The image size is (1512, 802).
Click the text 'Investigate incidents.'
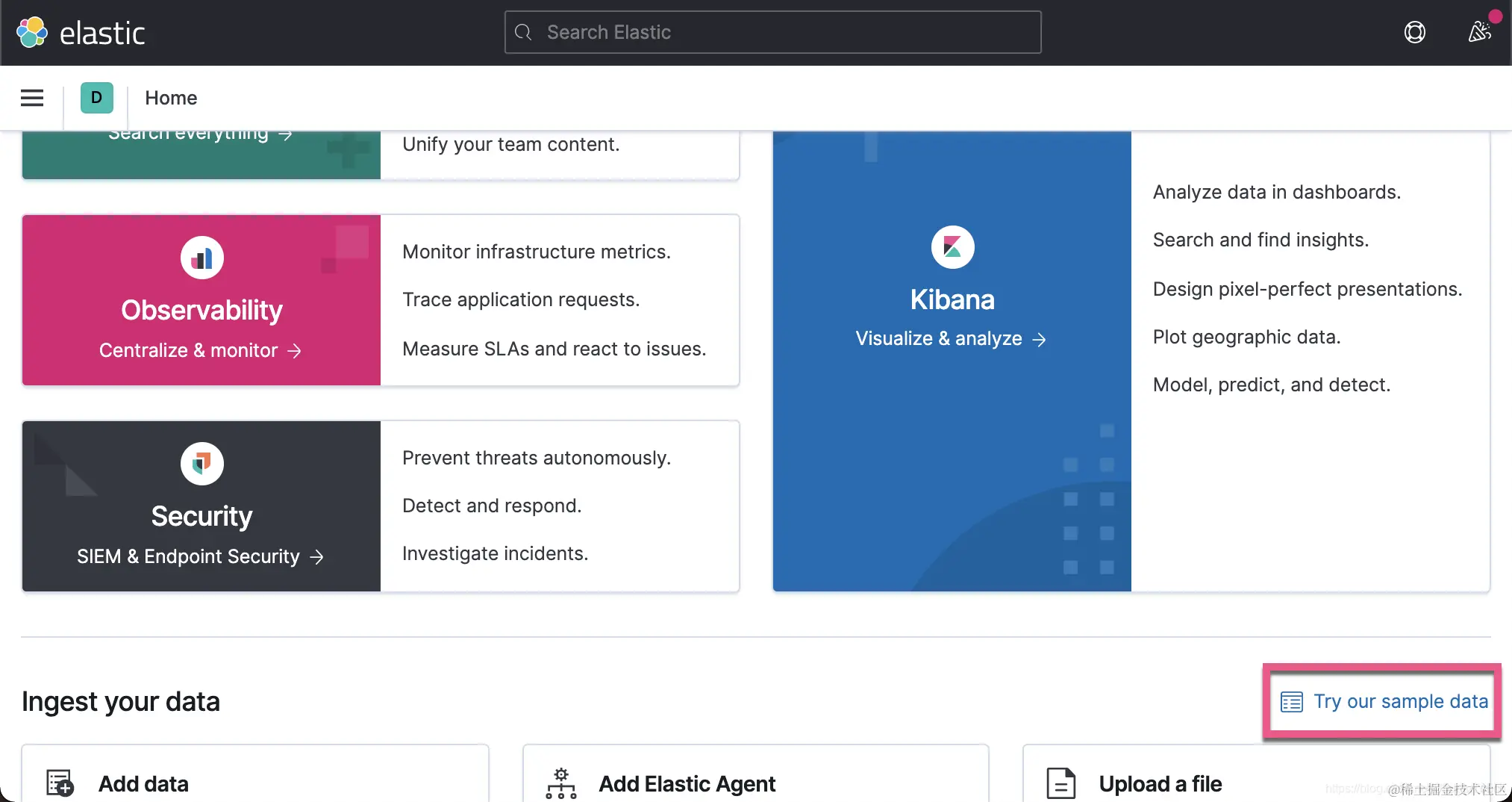[496, 553]
